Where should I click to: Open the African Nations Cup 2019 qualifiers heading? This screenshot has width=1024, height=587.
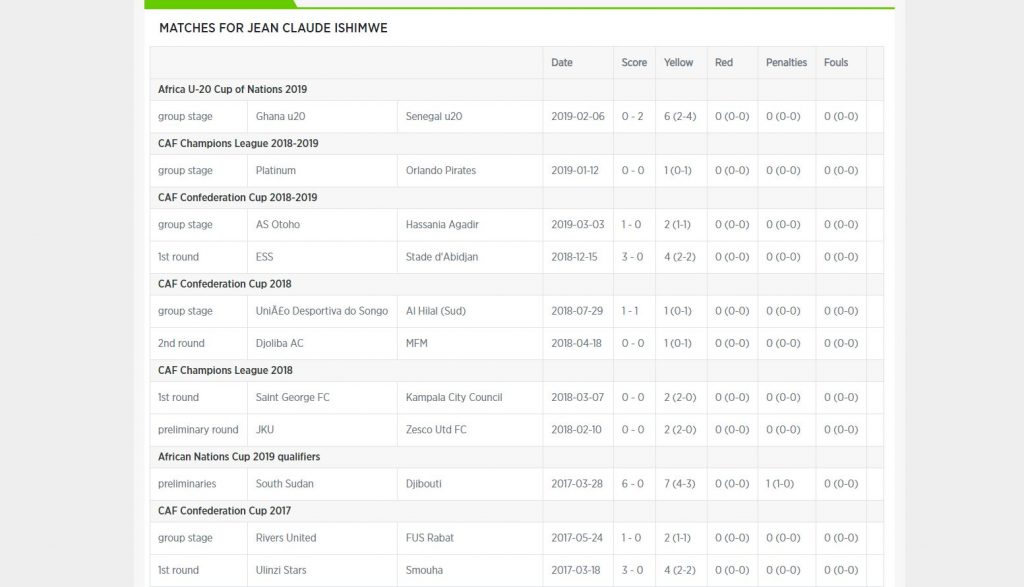point(239,457)
